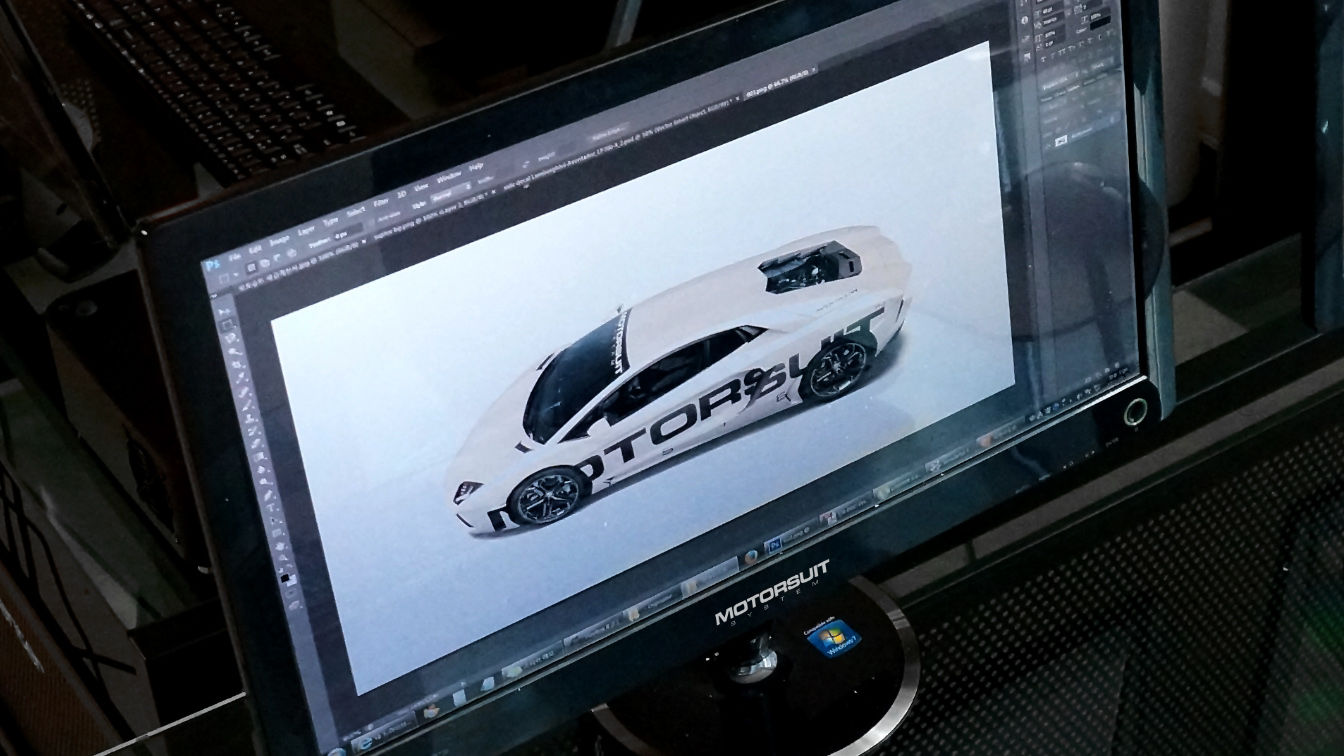Screen dimensions: 1344x756
Task: Open the Window menu
Action: tap(449, 177)
